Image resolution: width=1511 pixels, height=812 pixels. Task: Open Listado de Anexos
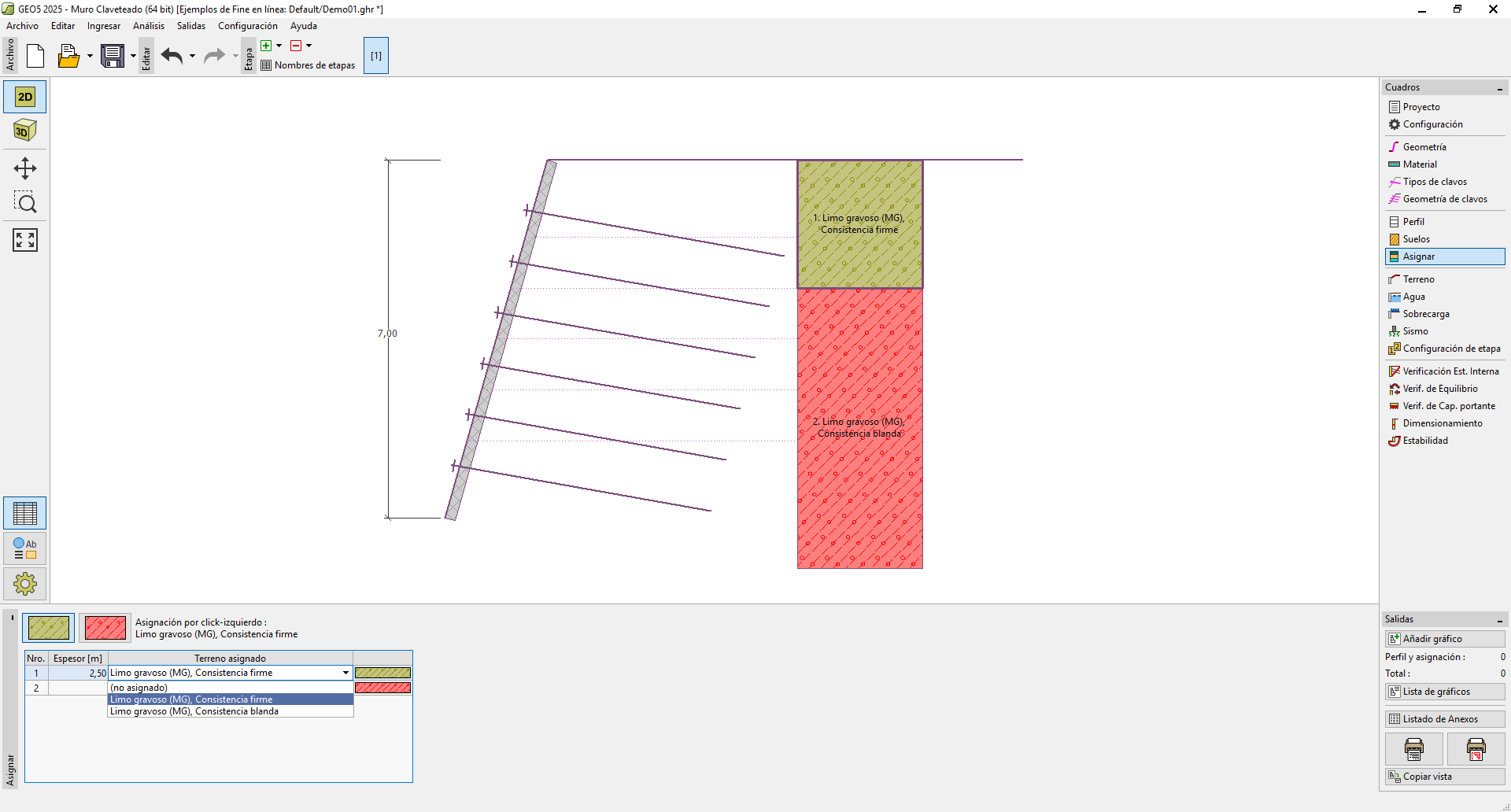[1445, 719]
